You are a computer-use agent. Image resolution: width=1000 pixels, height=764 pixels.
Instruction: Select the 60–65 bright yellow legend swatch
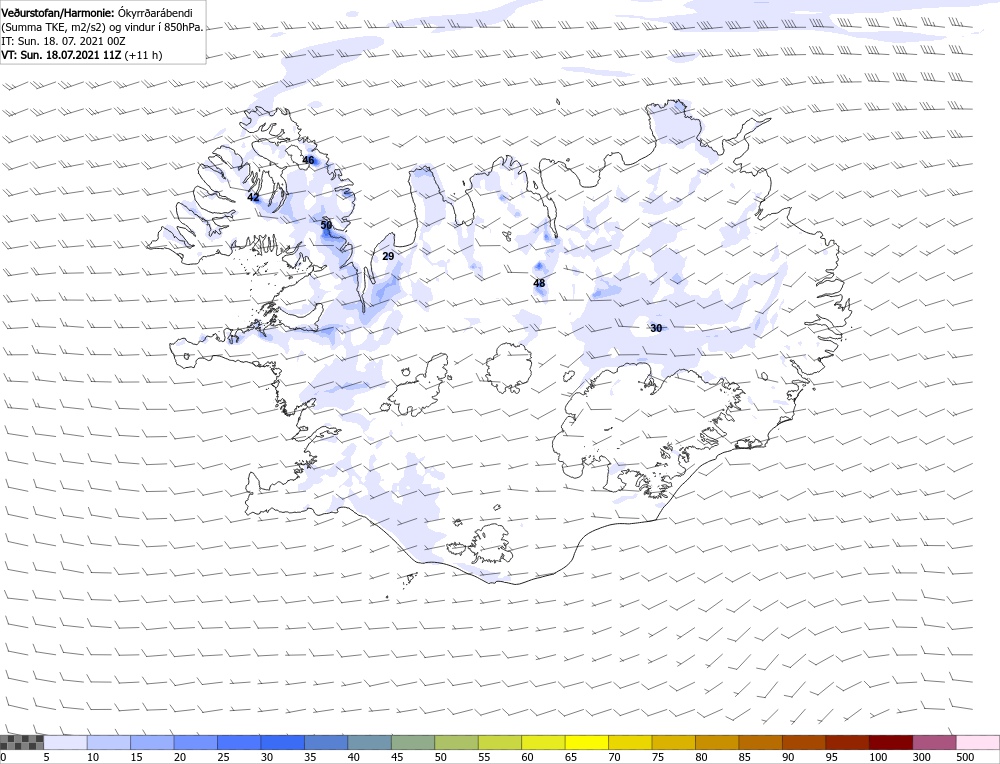point(543,742)
